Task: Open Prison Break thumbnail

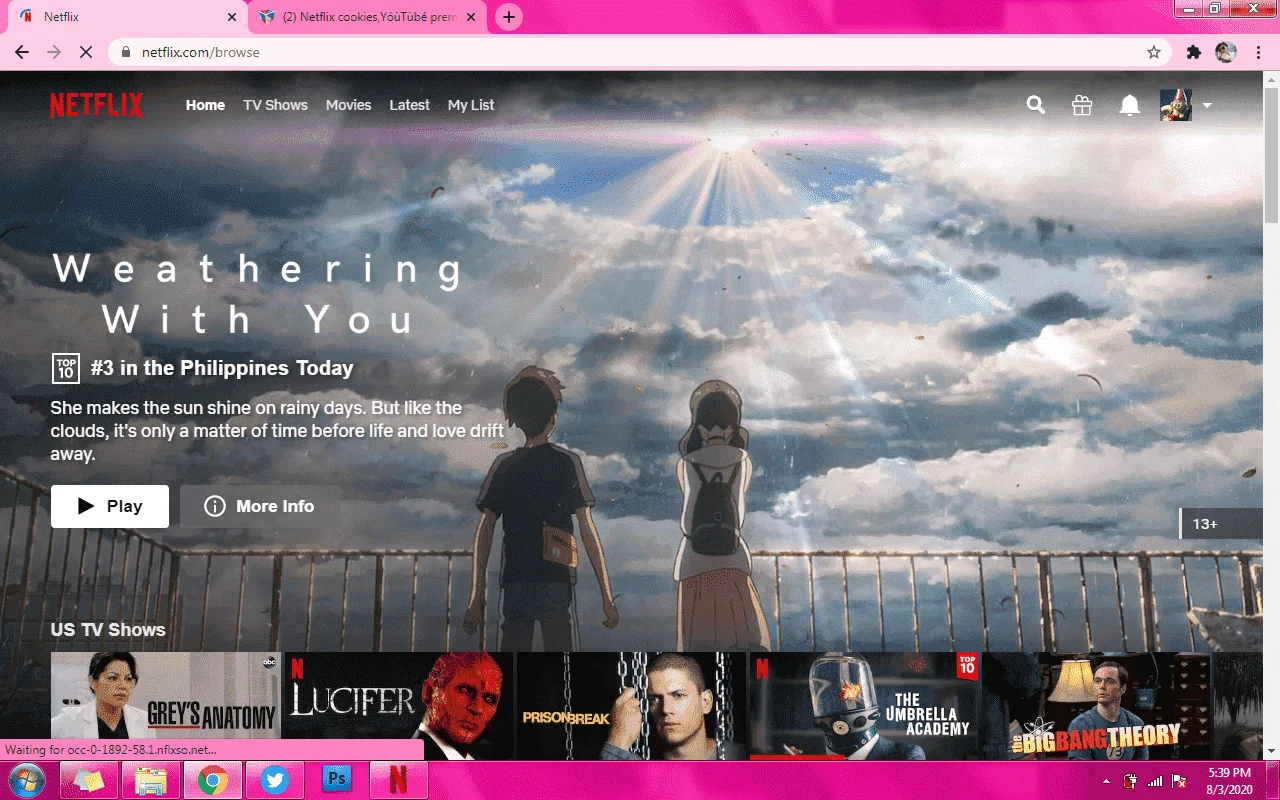Action: pyautogui.click(x=631, y=706)
